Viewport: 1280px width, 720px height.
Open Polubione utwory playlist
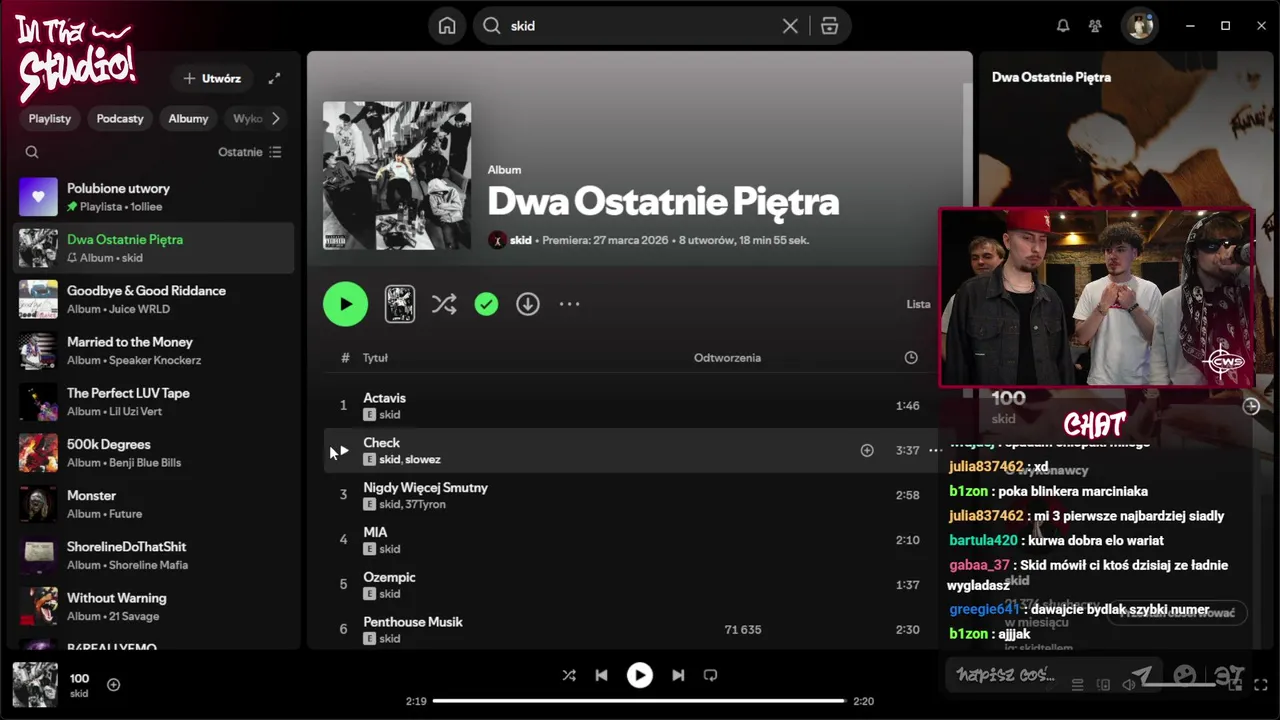(x=154, y=197)
